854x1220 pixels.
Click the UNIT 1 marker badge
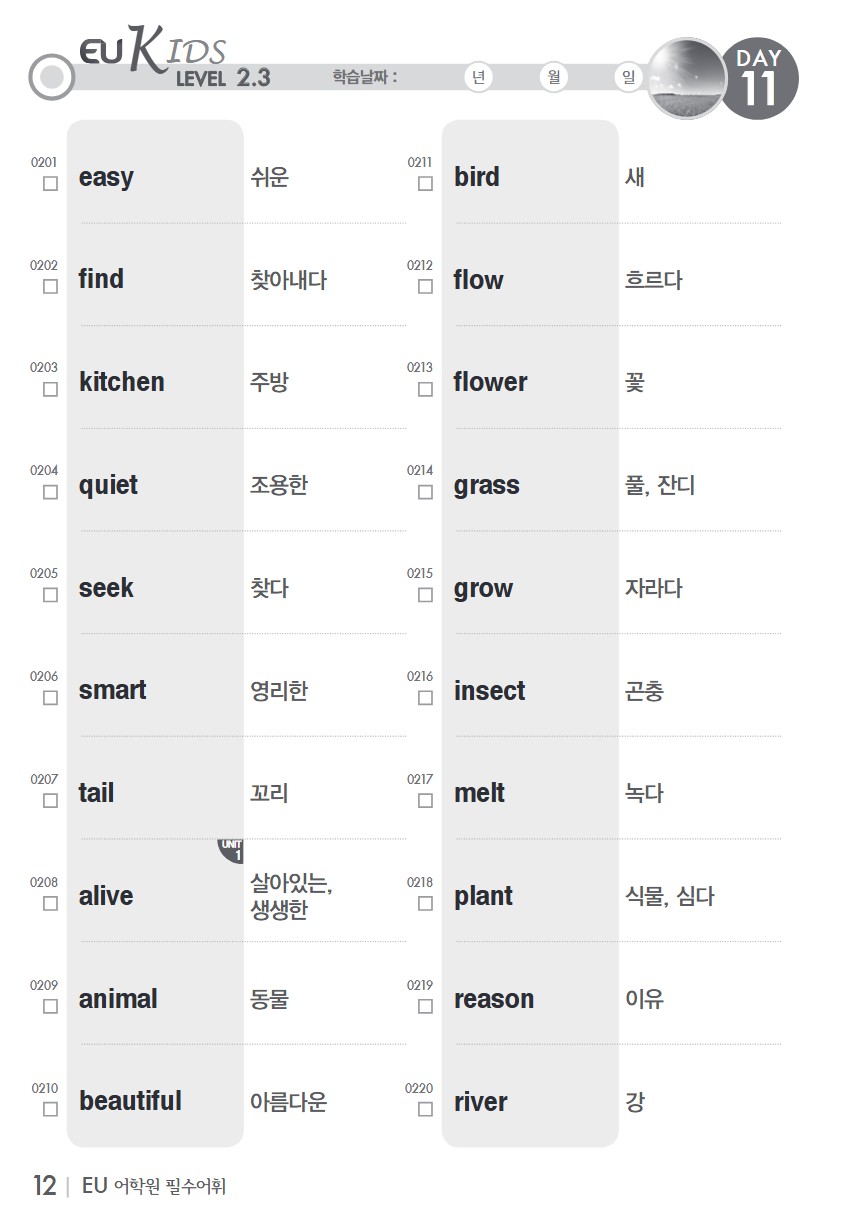pyautogui.click(x=232, y=851)
